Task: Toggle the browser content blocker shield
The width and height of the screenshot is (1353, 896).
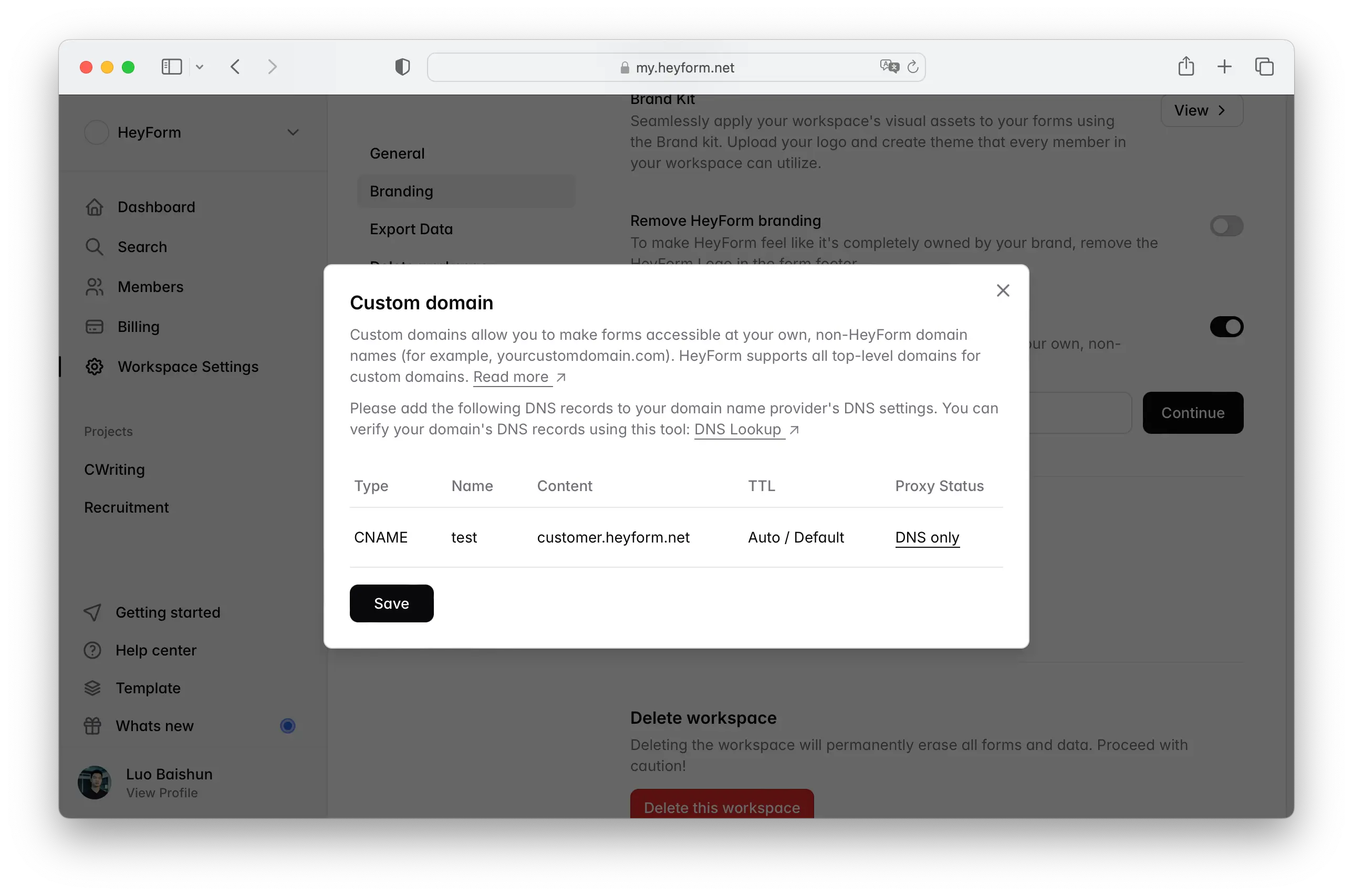Action: (x=402, y=66)
